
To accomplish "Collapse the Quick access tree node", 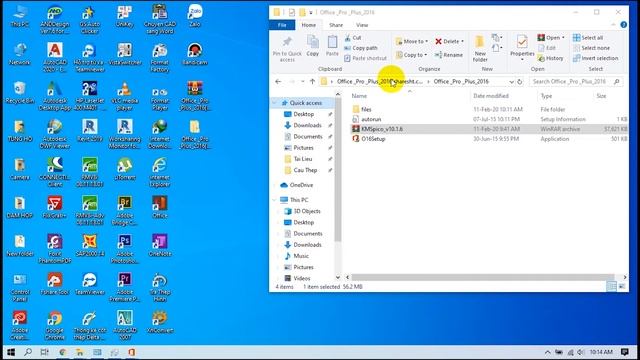I will (x=275, y=103).
